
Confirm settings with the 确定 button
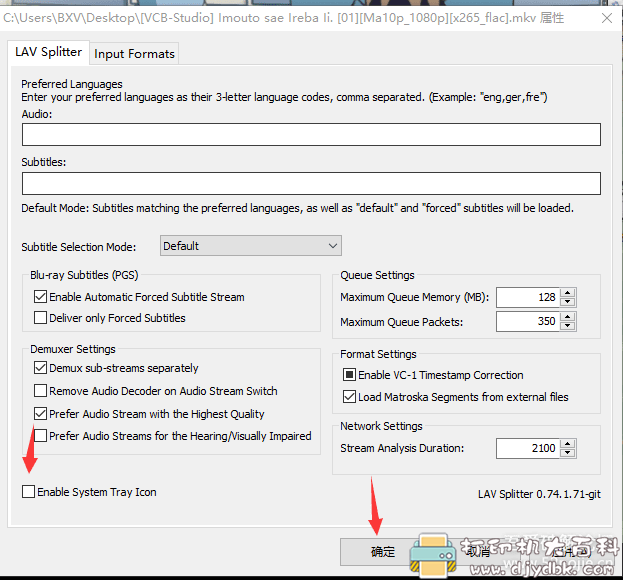pos(383,551)
